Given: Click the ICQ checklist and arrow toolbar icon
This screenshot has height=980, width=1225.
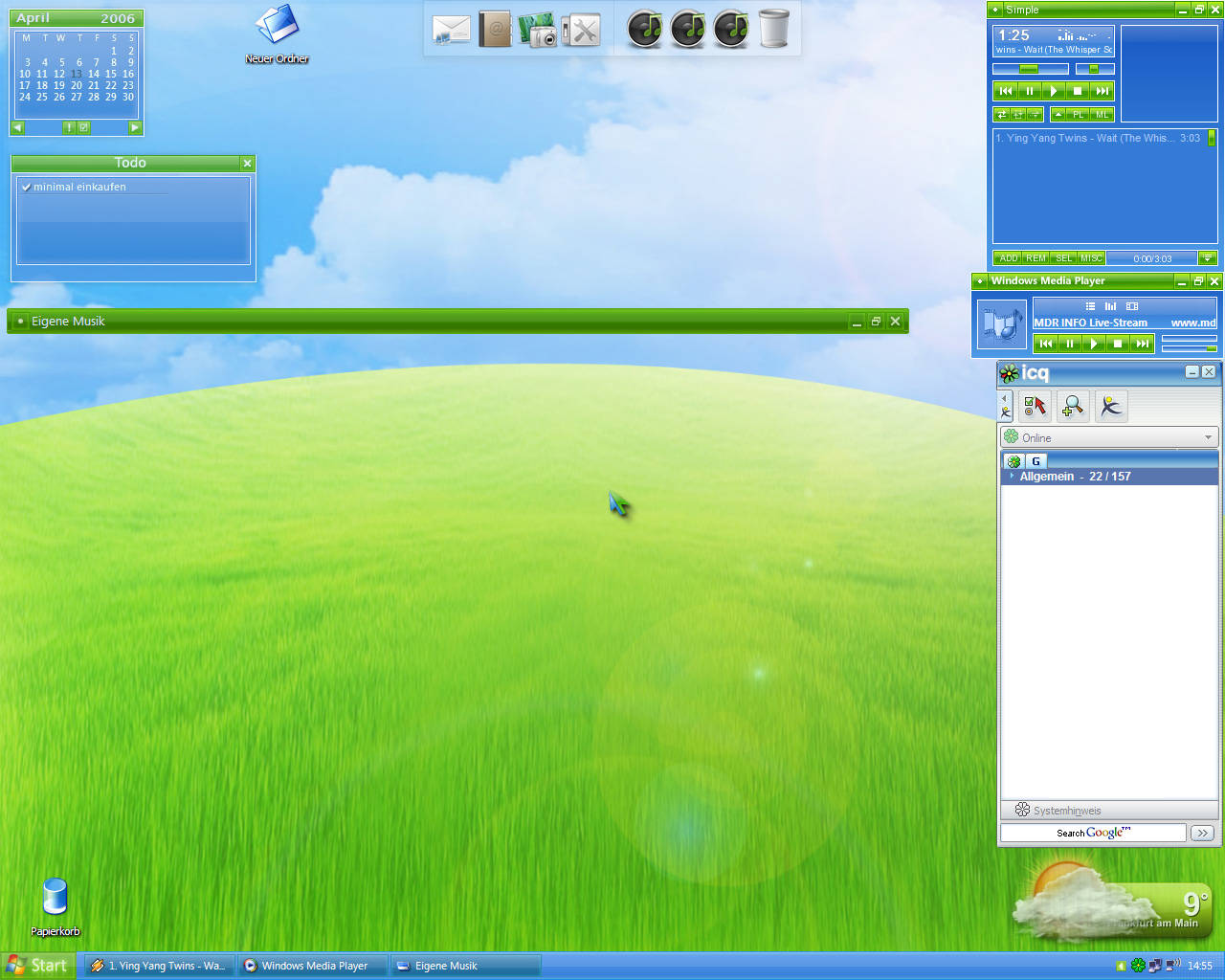Looking at the screenshot, I should tap(1035, 407).
